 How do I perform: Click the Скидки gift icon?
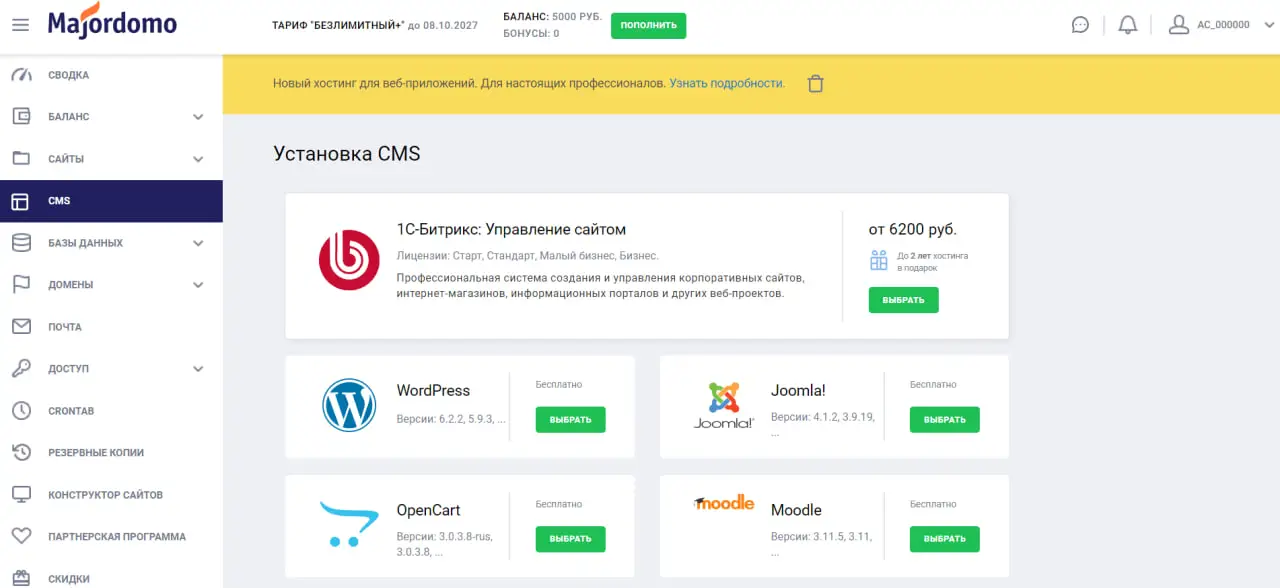click(x=21, y=578)
